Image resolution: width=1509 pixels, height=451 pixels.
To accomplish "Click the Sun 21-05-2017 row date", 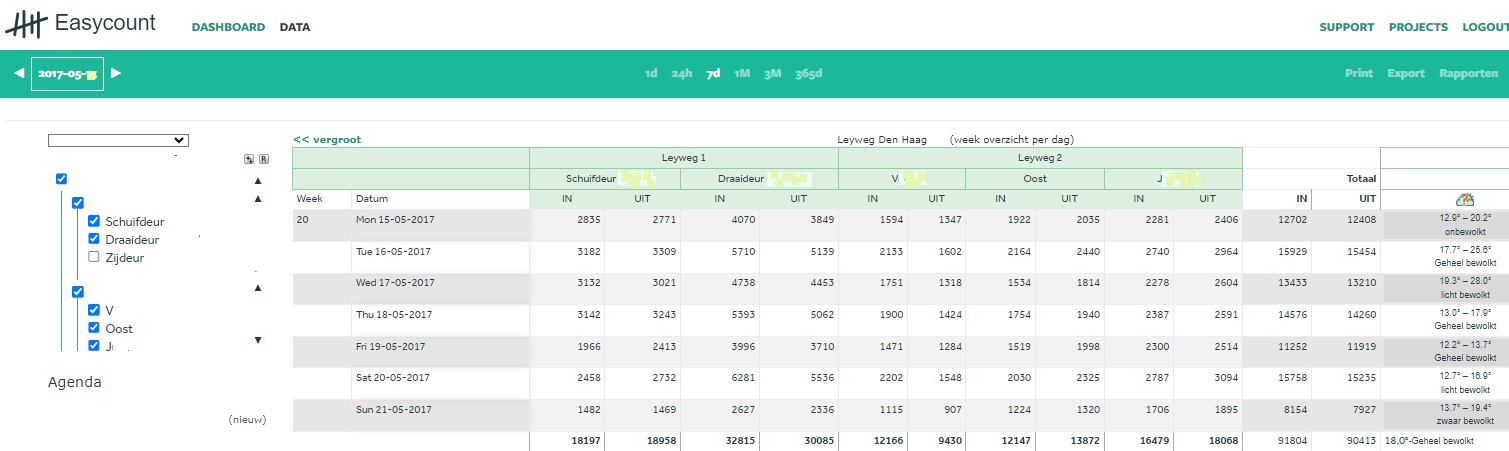I will pyautogui.click(x=393, y=410).
